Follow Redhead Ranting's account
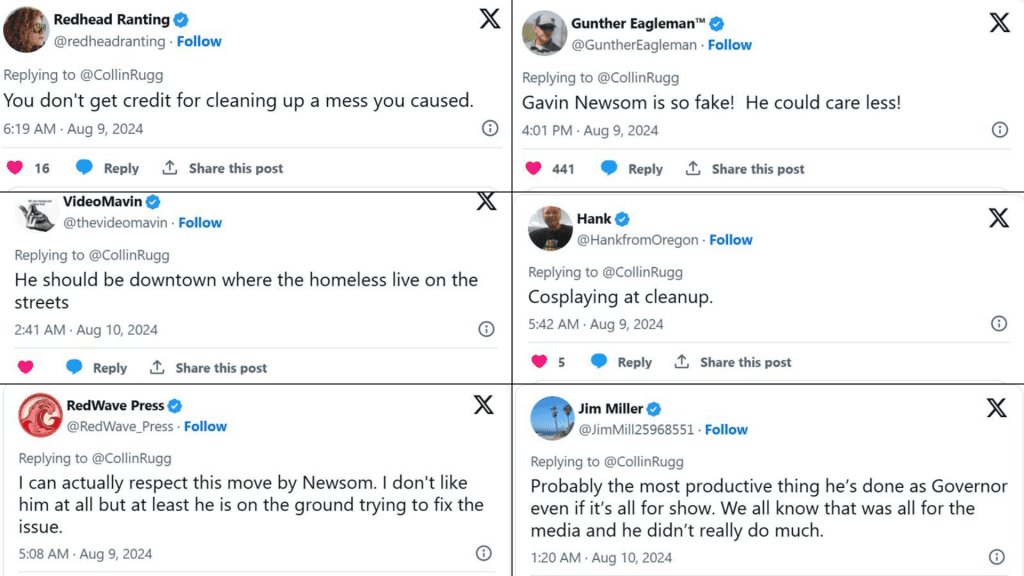The image size is (1024, 576). (x=199, y=41)
